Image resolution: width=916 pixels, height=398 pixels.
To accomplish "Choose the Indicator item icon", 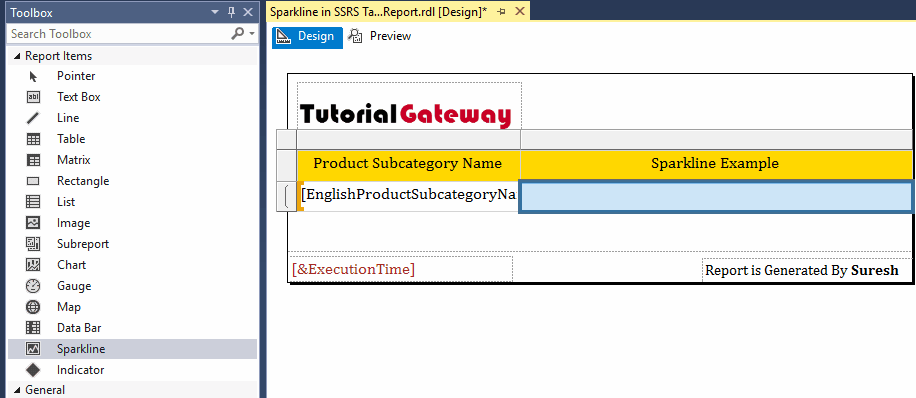I will coord(33,370).
